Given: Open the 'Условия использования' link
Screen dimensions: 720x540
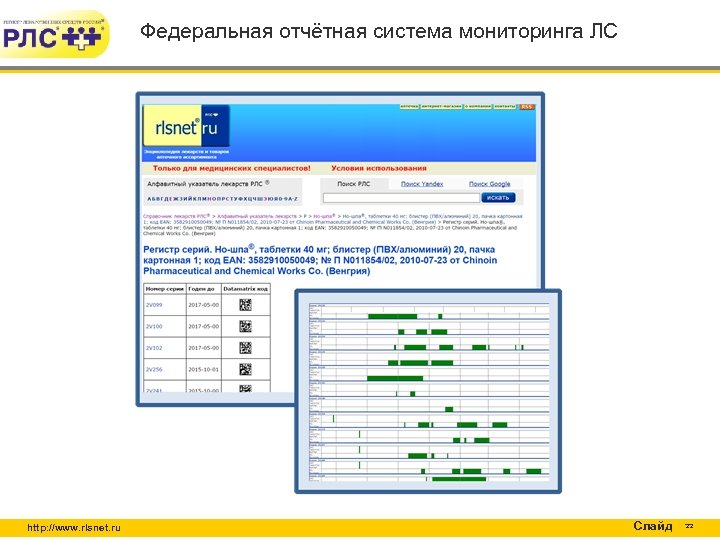Looking at the screenshot, I should 379,169.
